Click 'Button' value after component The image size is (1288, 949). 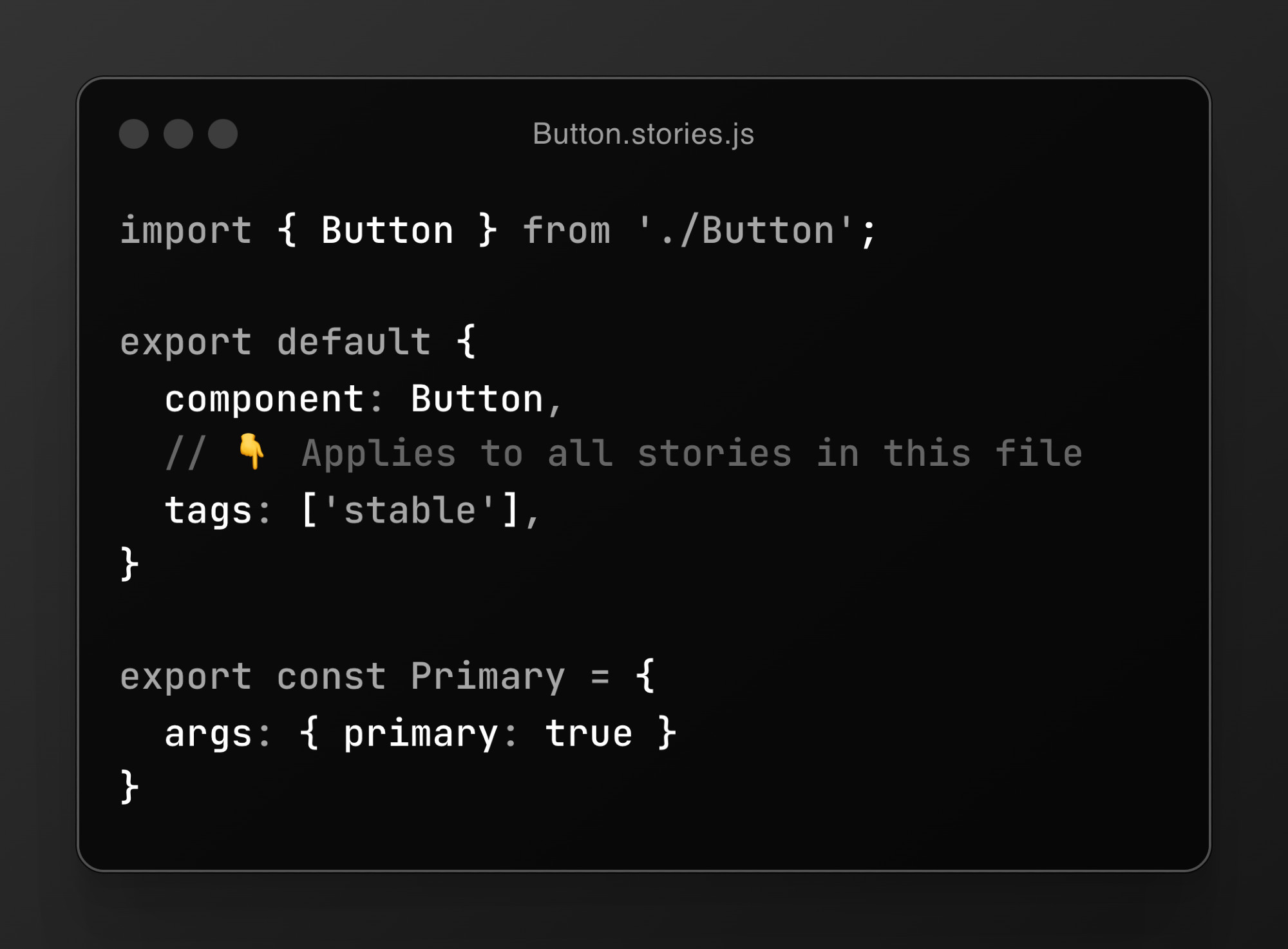click(477, 399)
